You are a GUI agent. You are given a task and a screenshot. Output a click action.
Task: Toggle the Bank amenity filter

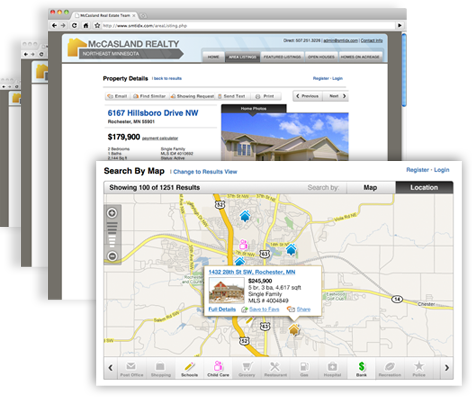[361, 369]
